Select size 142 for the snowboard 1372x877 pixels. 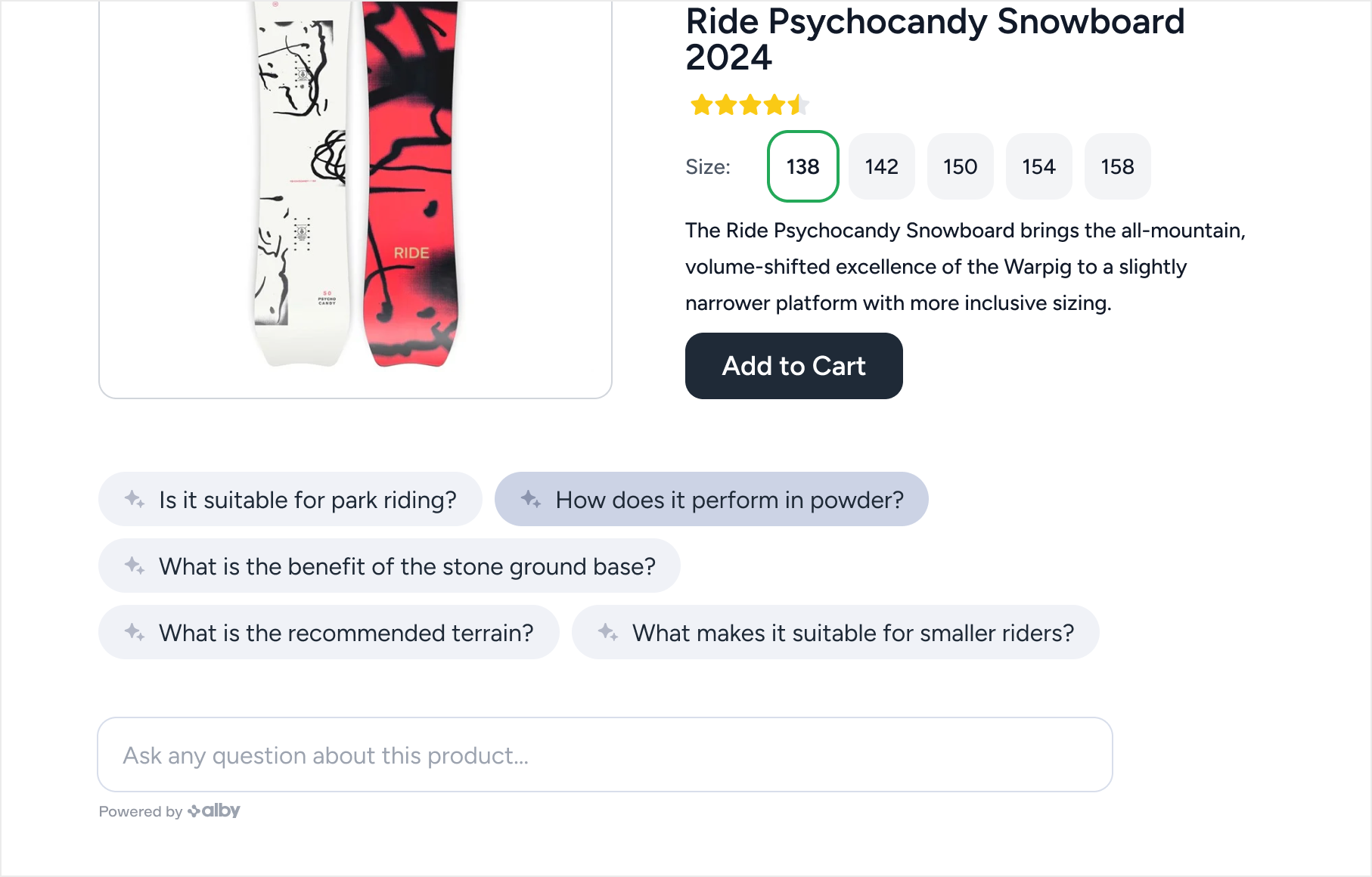pyautogui.click(x=881, y=166)
